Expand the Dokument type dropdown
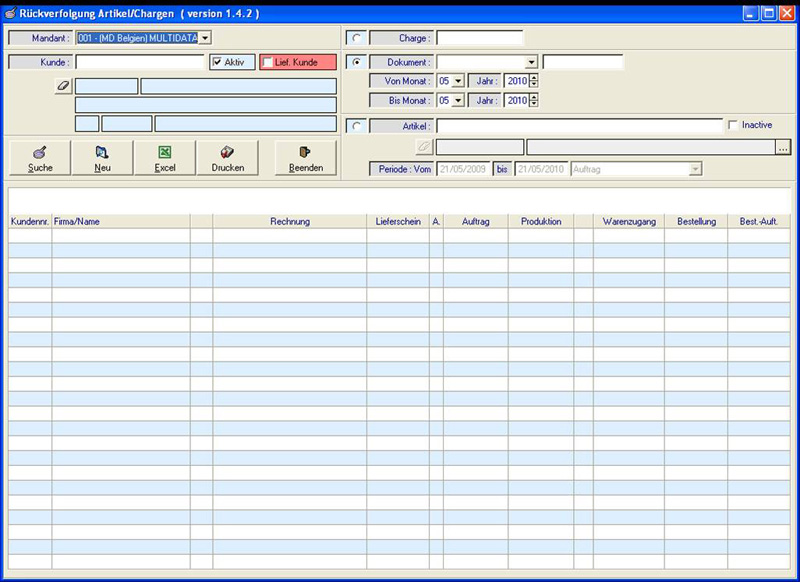800x582 pixels. click(531, 62)
